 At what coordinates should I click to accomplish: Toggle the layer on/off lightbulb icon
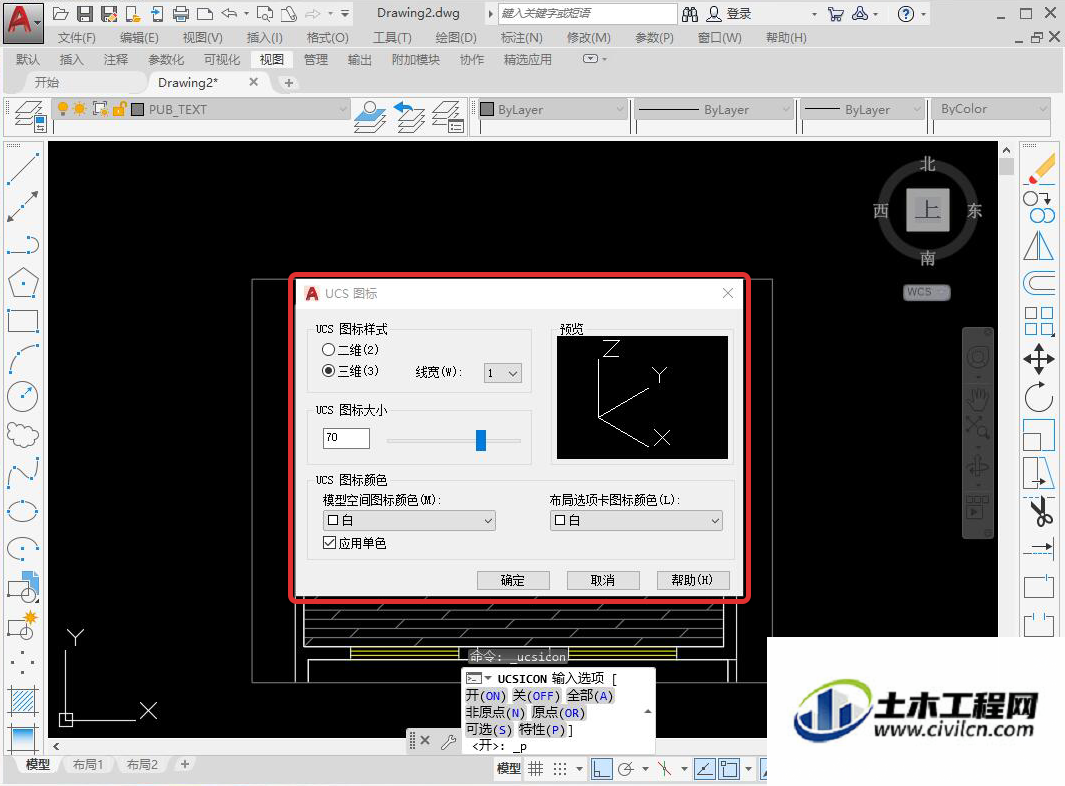pos(62,109)
